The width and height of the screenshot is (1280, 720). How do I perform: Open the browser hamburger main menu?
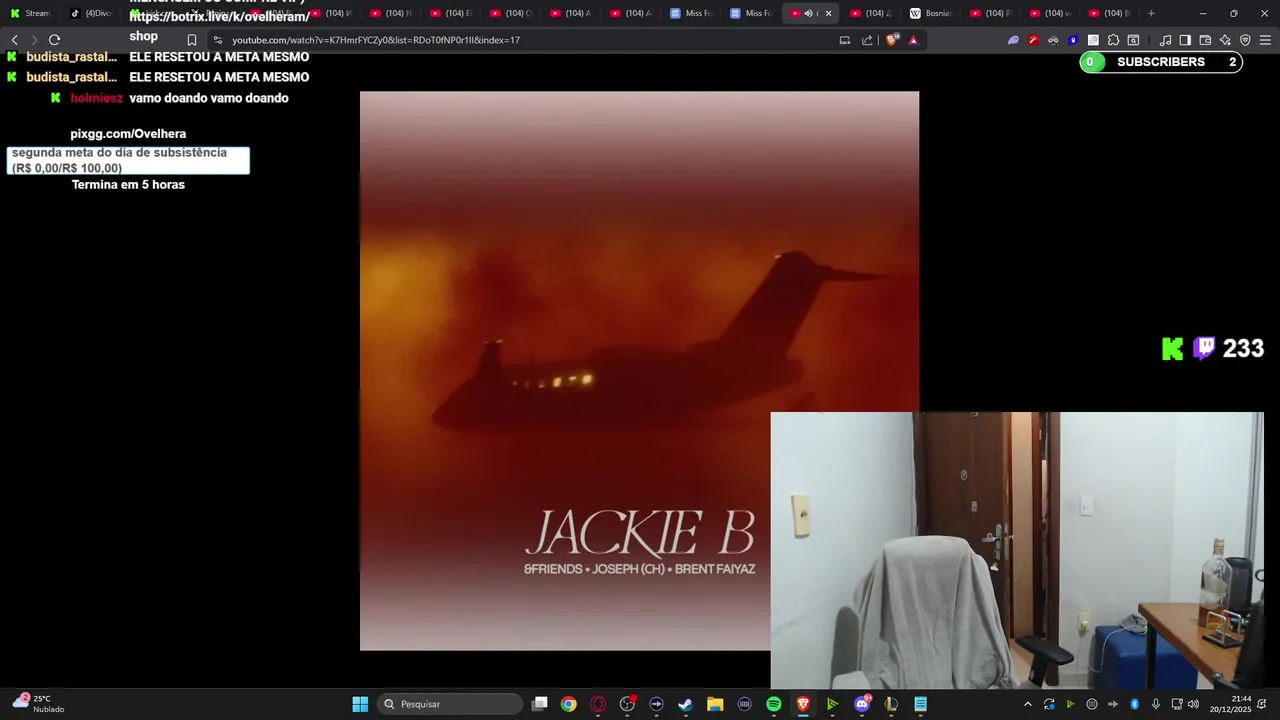click(x=1265, y=40)
